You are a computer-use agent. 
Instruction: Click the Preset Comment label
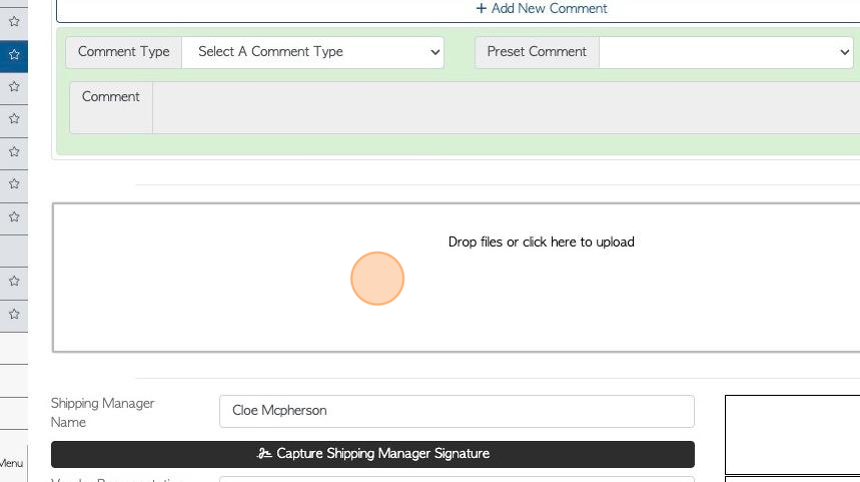[537, 52]
